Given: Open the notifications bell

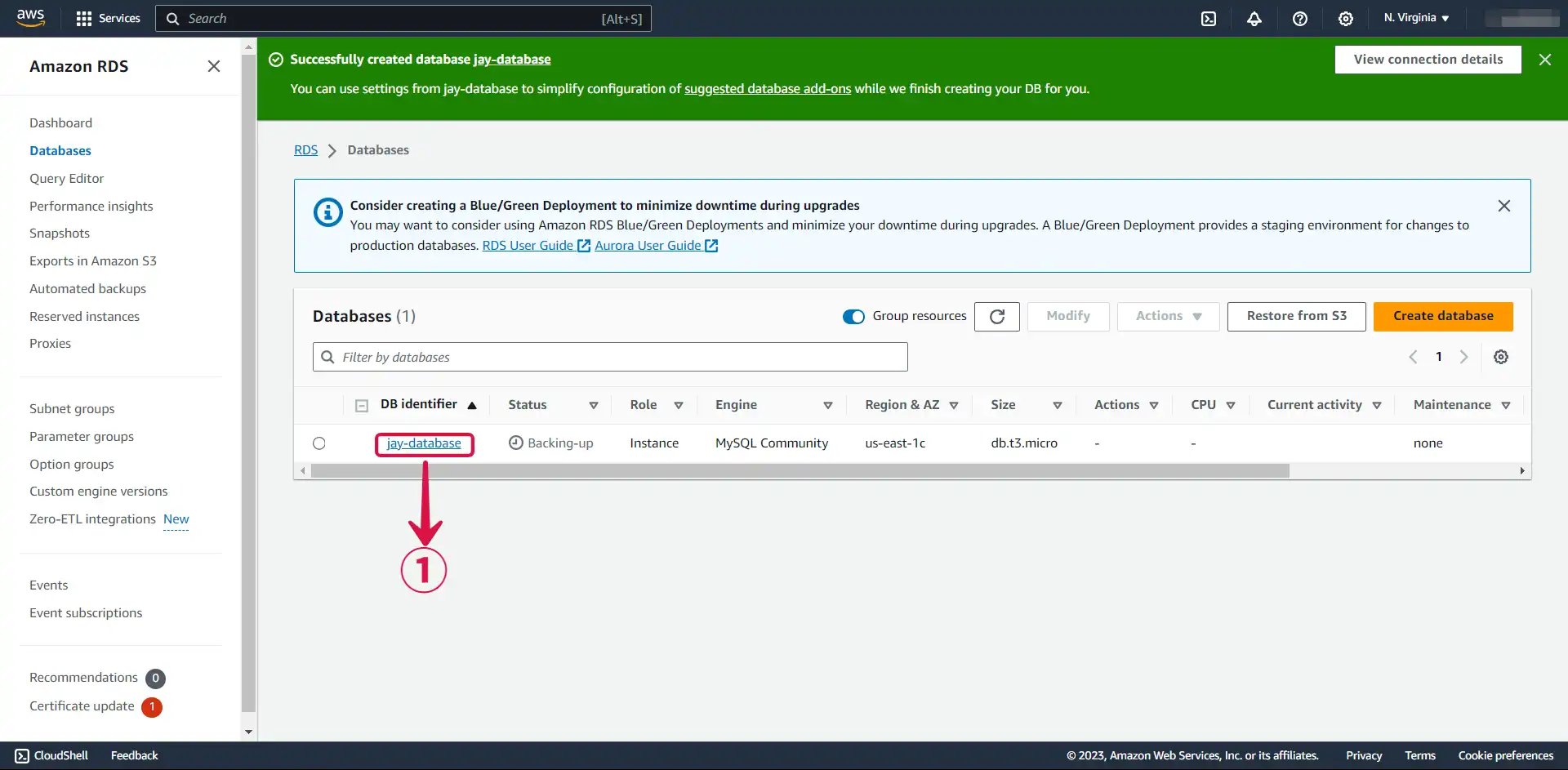Looking at the screenshot, I should pos(1254,18).
